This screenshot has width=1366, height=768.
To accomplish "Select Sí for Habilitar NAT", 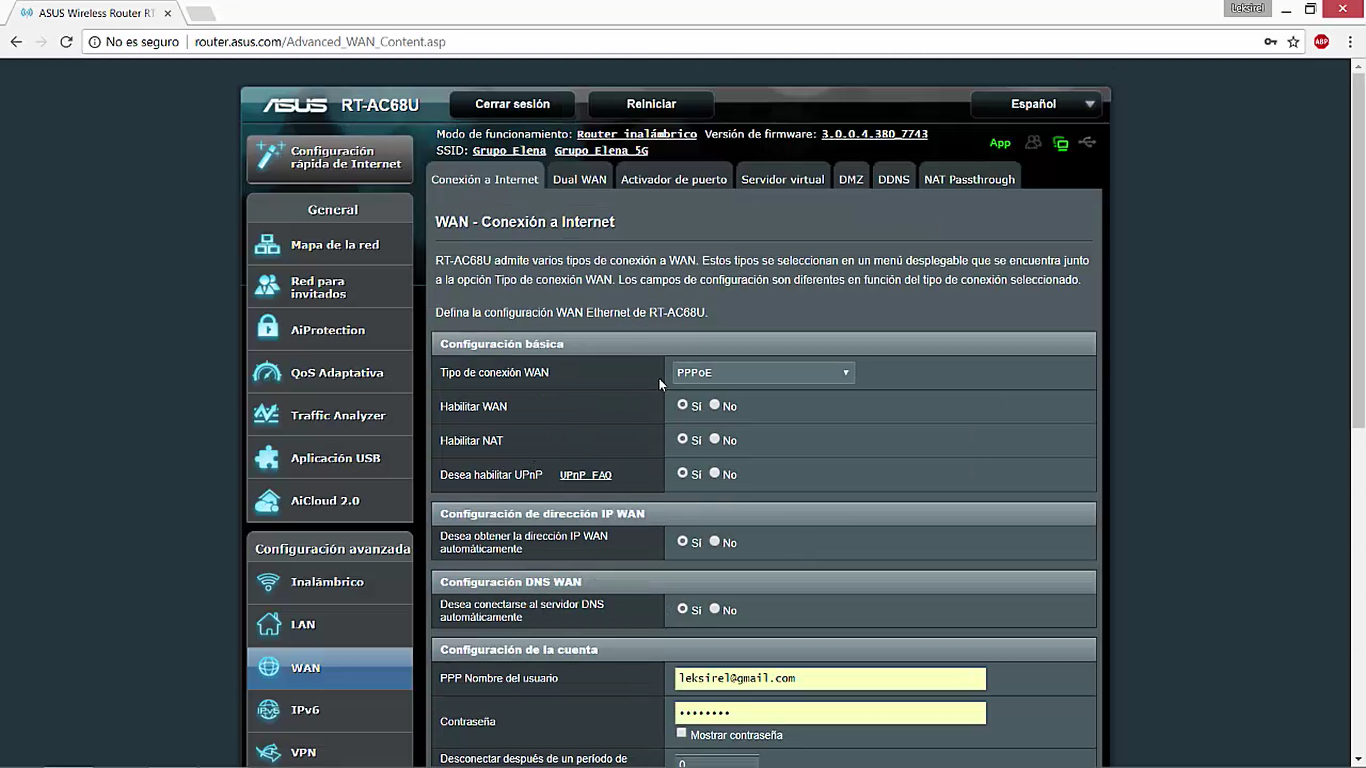I will tap(682, 439).
